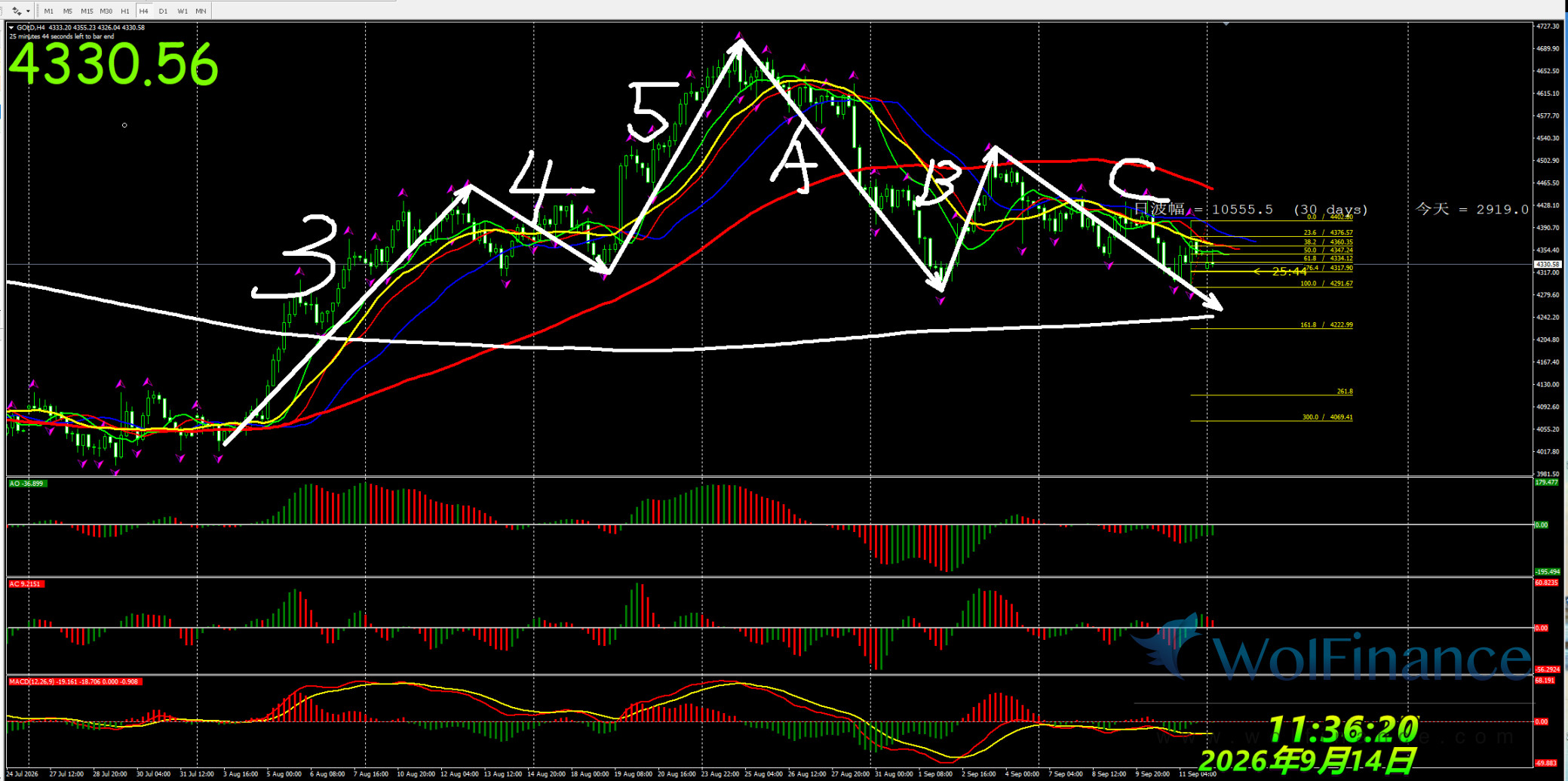Change the chart period to H1
The image size is (1568, 781).
pos(125,11)
